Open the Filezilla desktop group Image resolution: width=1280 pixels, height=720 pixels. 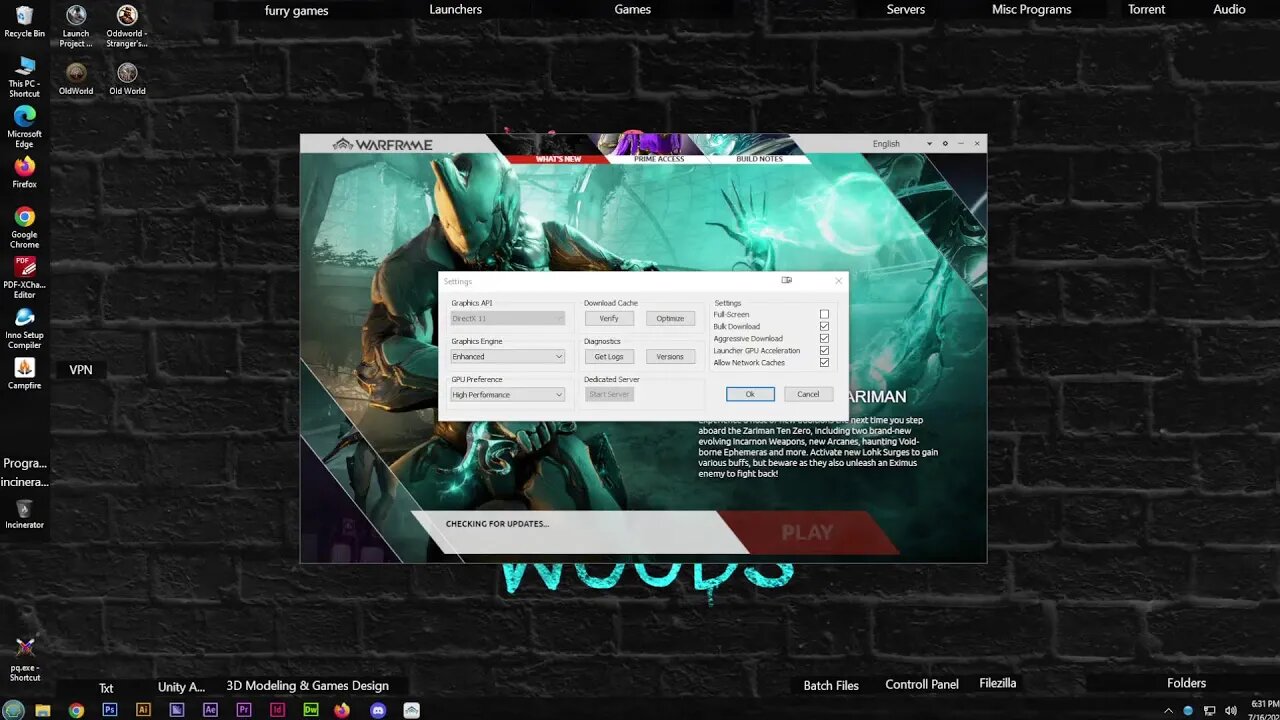pyautogui.click(x=997, y=683)
